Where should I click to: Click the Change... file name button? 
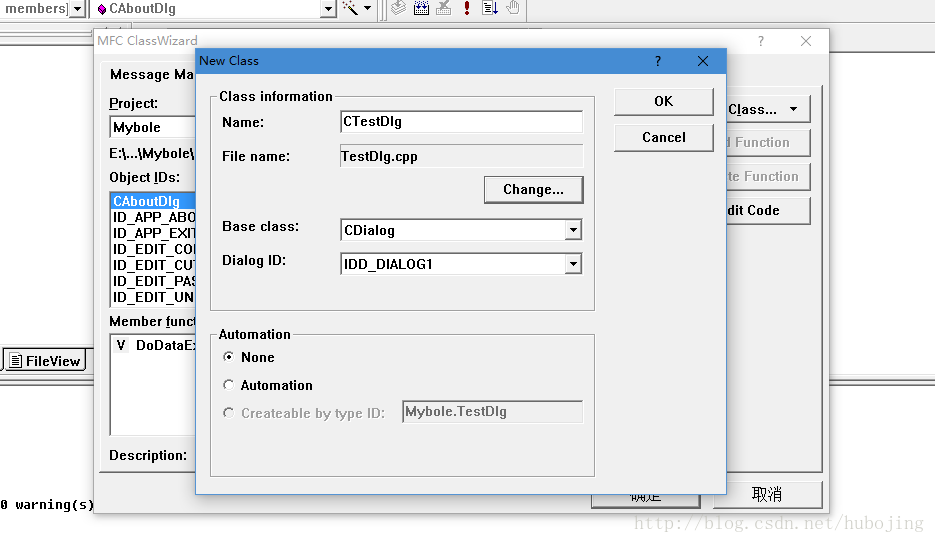coord(533,189)
